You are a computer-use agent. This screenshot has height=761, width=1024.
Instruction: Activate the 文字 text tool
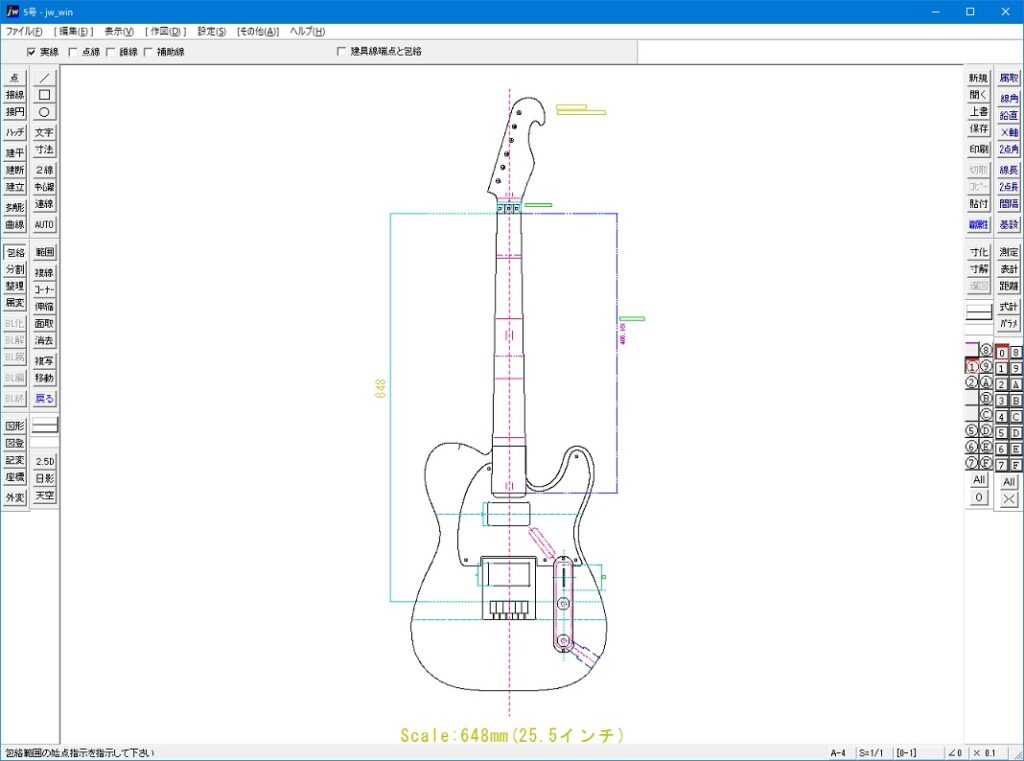pyautogui.click(x=44, y=132)
